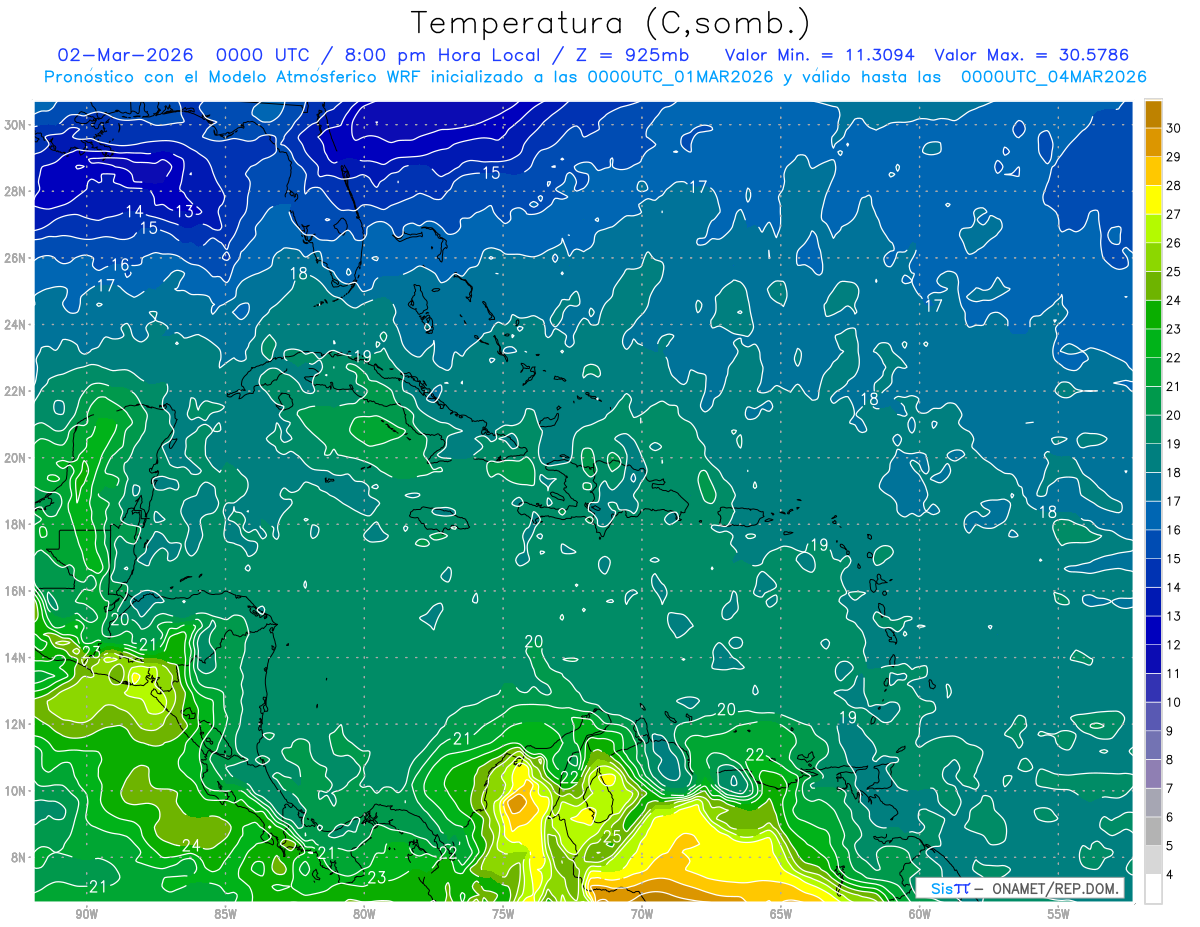Click the "26N" latitude axis label
1200x927 pixels.
(15, 258)
